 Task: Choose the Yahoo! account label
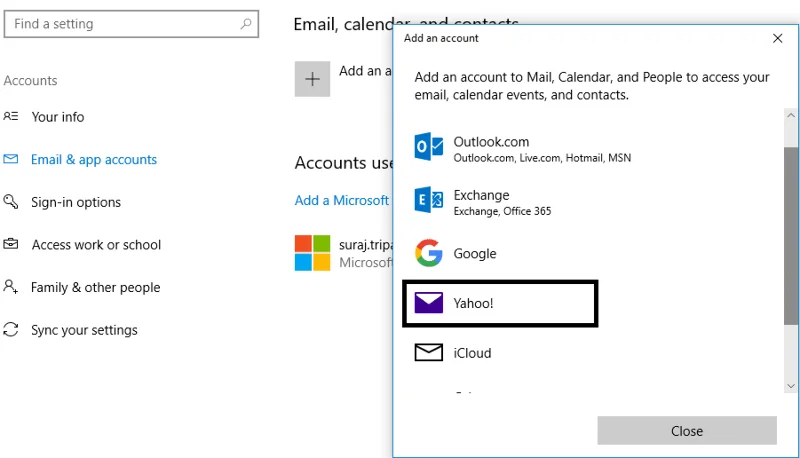coord(473,303)
